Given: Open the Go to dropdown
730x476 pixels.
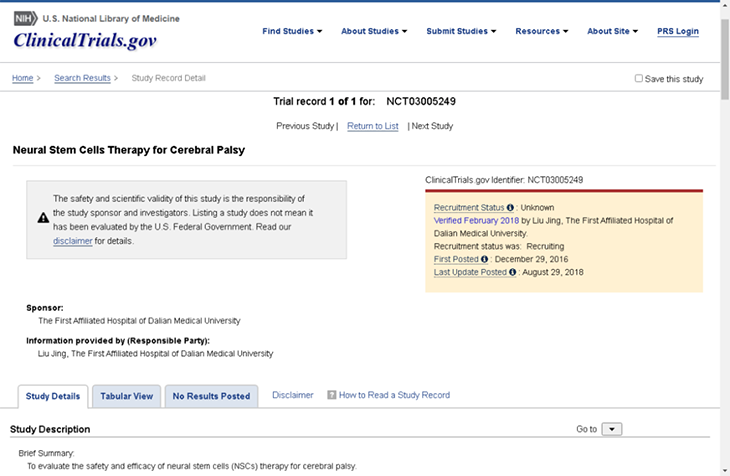Looking at the screenshot, I should click(x=612, y=429).
